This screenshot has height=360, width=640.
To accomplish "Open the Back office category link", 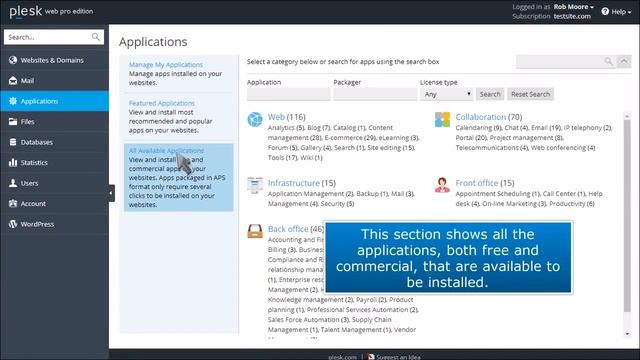I will tap(288, 229).
